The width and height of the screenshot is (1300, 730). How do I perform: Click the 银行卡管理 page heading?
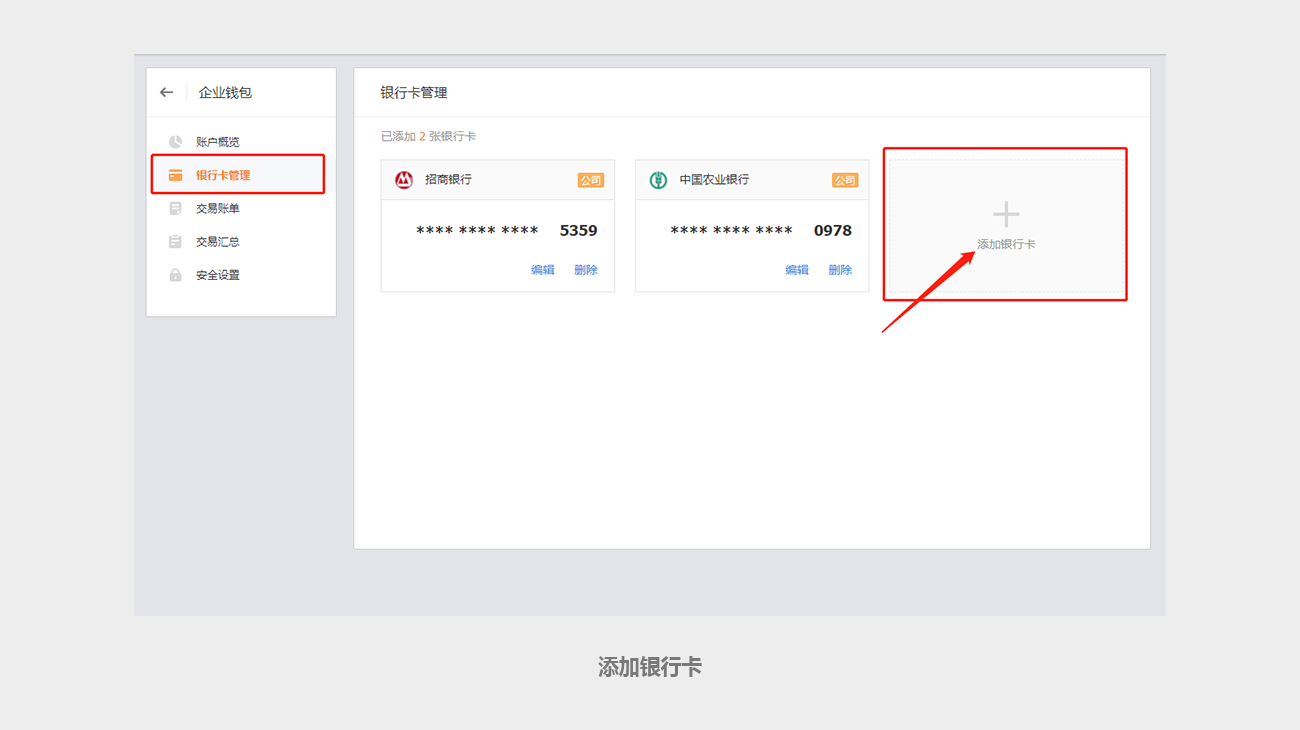[x=414, y=92]
